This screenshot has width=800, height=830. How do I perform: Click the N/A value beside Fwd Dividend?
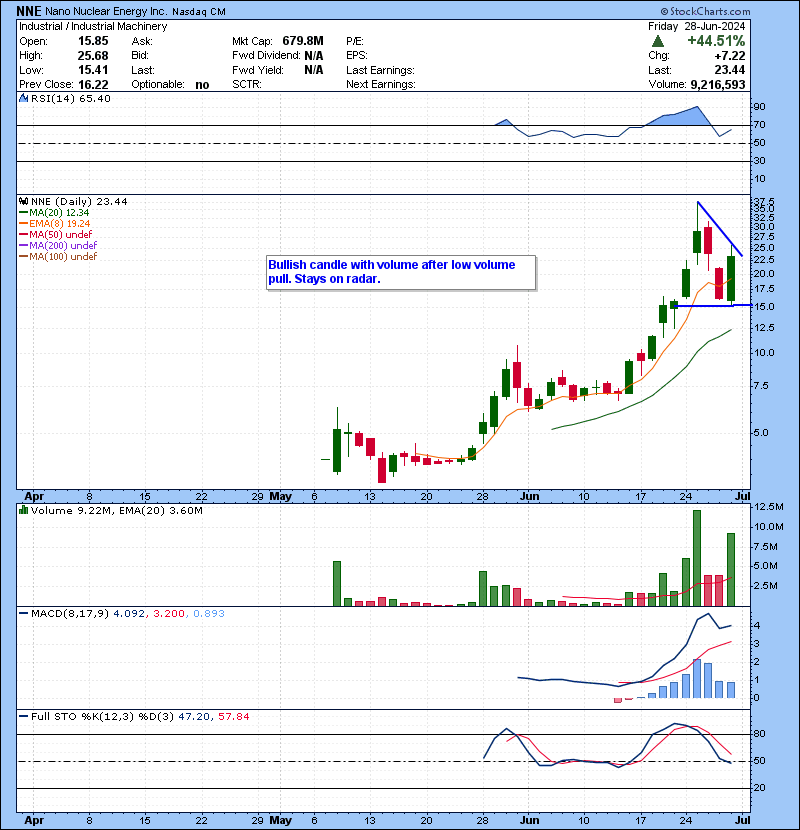(x=314, y=56)
